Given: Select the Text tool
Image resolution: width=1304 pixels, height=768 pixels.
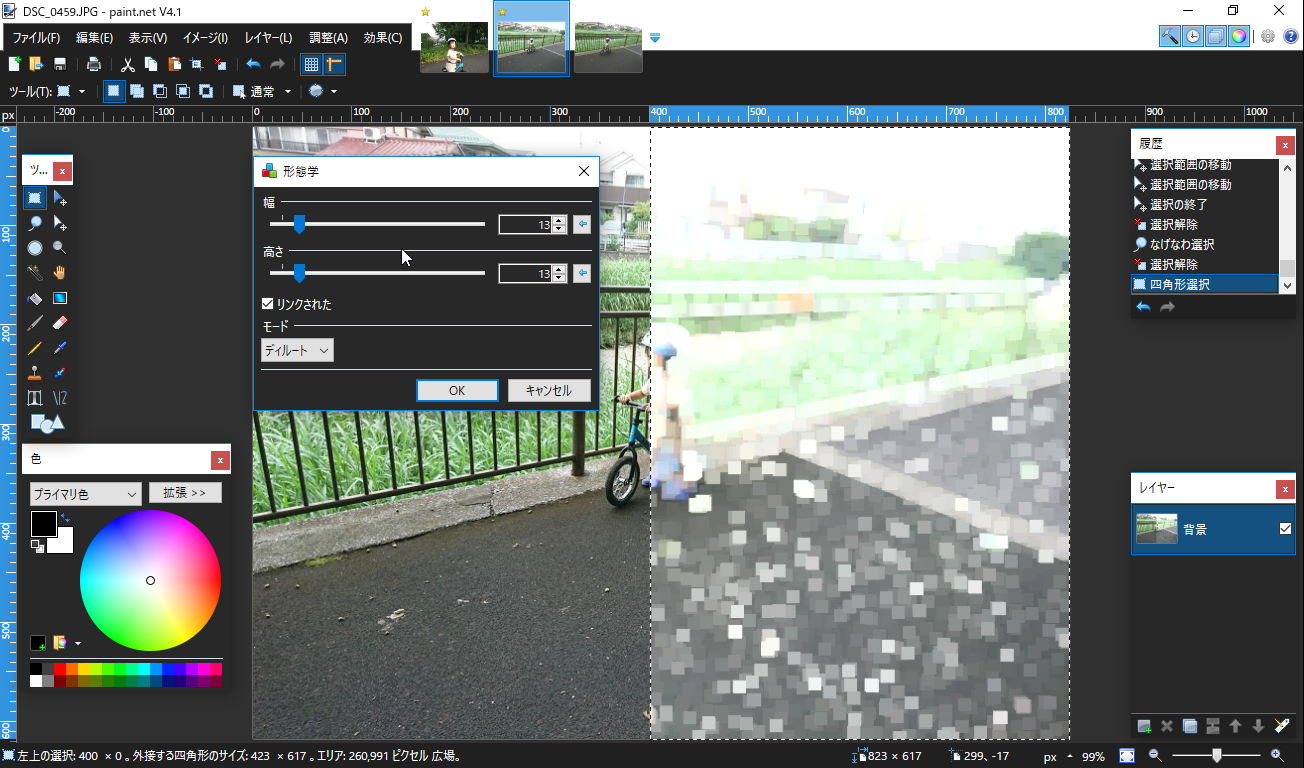Looking at the screenshot, I should coord(35,398).
